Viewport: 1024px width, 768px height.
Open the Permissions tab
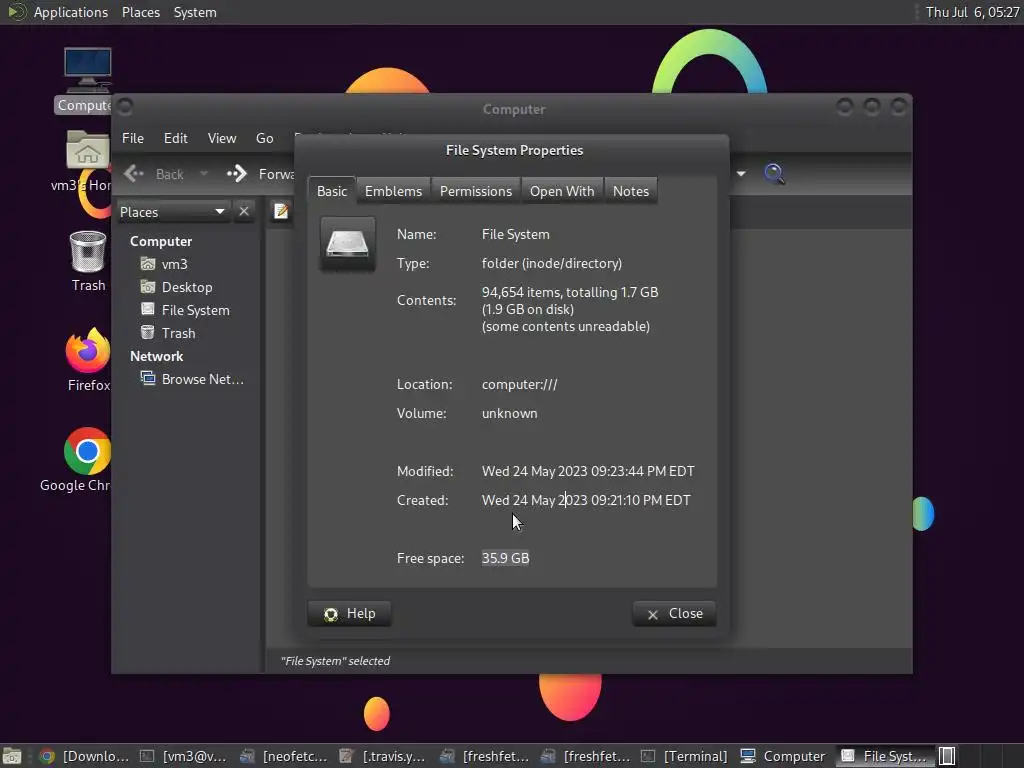[x=475, y=191]
